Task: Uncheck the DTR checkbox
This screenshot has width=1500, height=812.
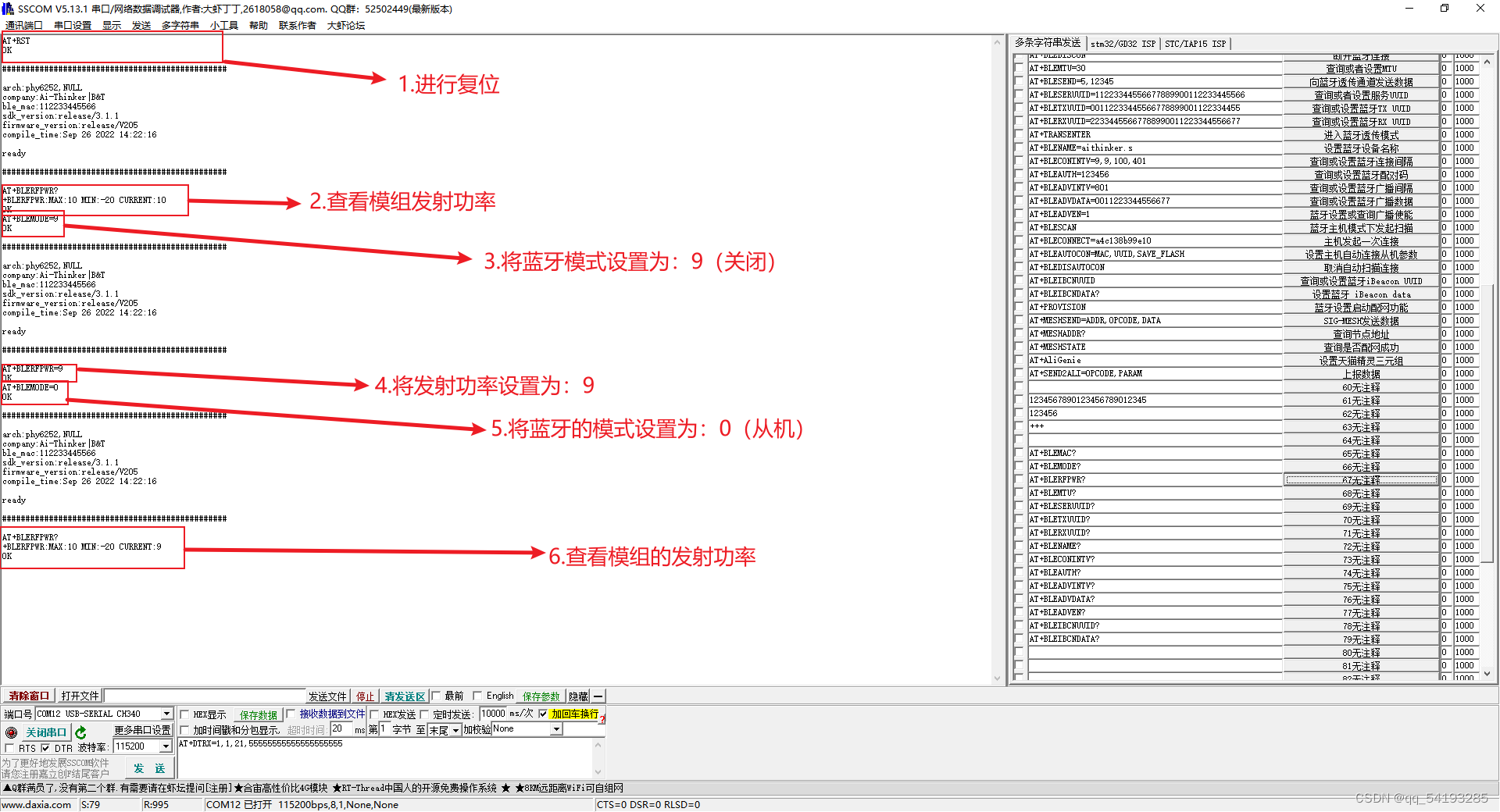Action: [45, 748]
